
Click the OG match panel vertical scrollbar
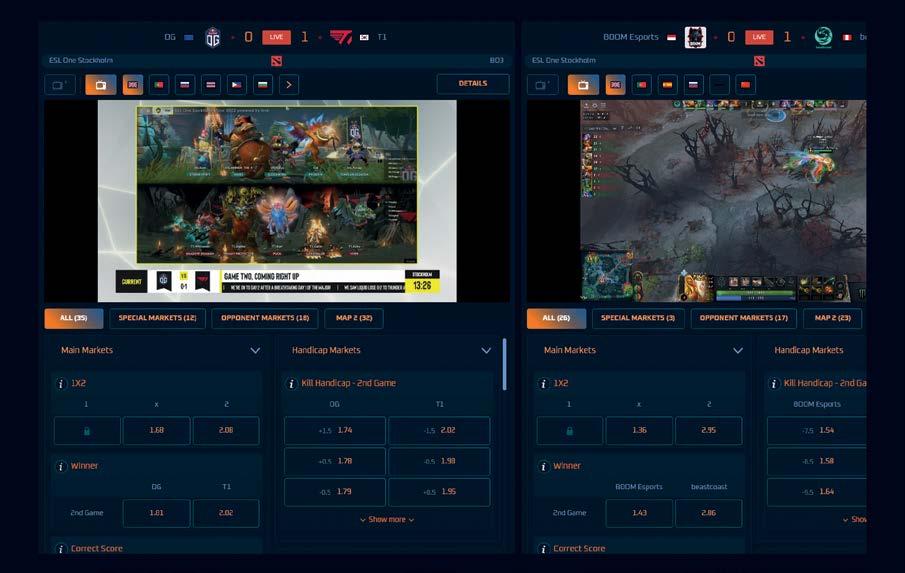(504, 365)
